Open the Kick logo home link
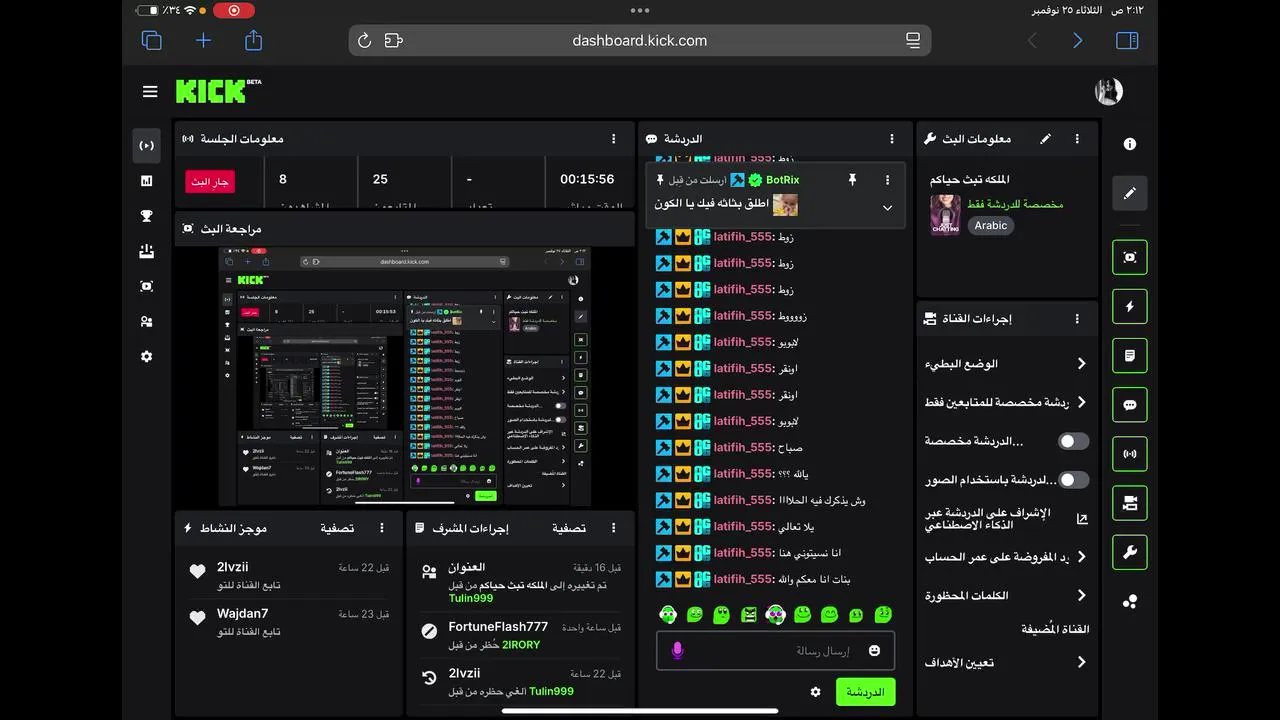 click(x=218, y=91)
